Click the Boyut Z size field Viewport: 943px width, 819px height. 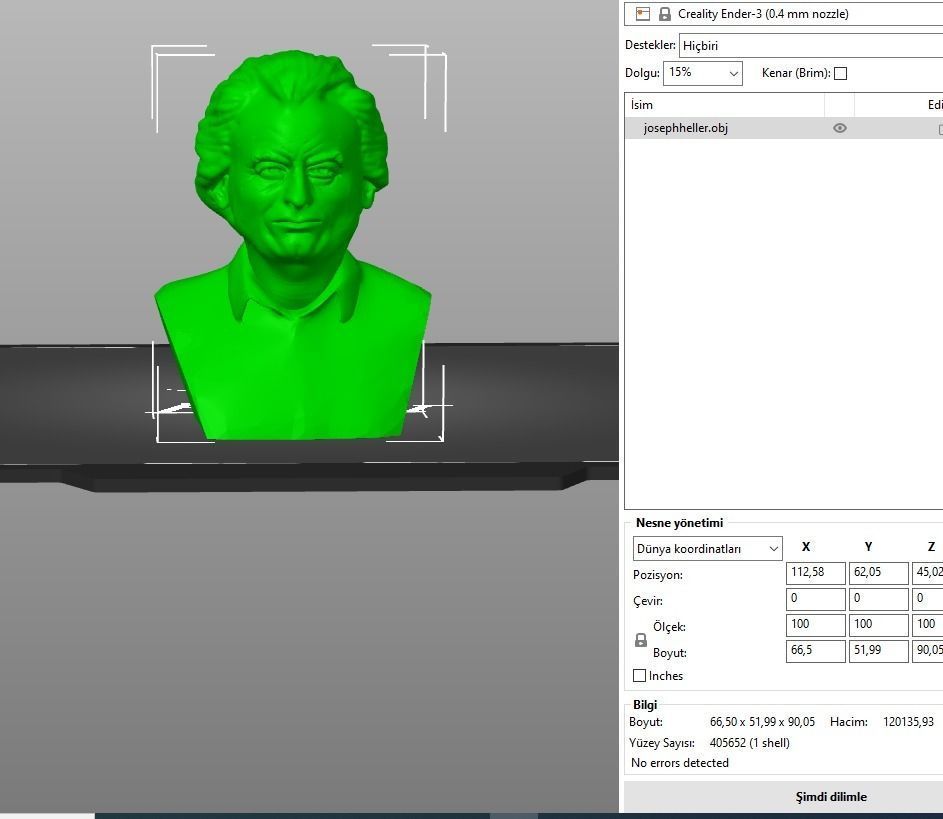[928, 651]
